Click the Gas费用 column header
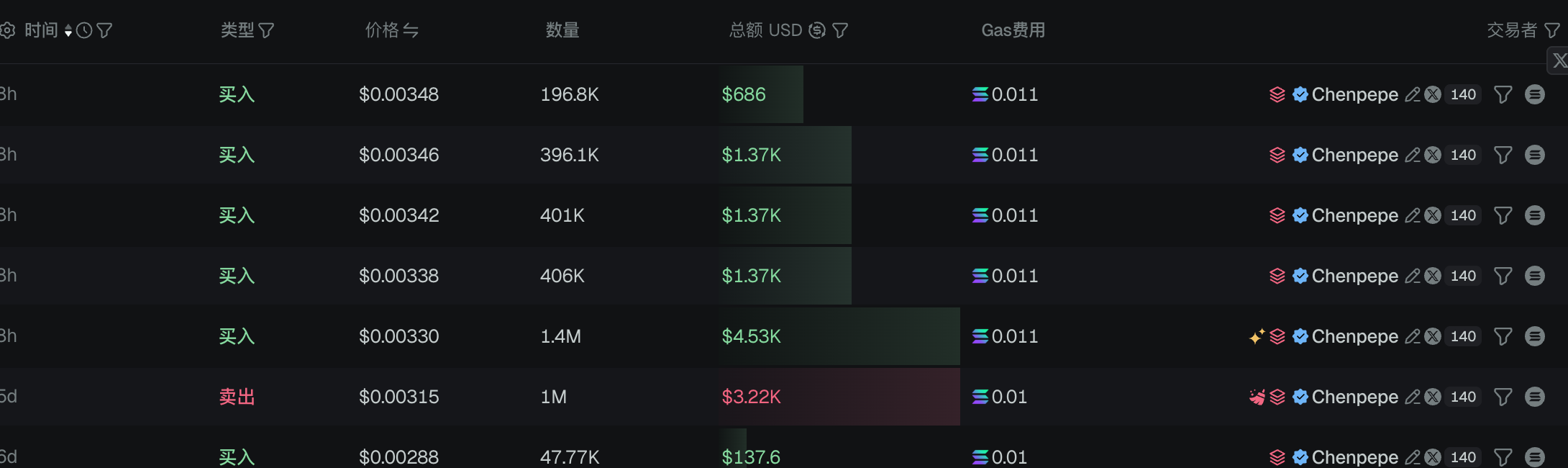Viewport: 1568px width, 468px height. click(1013, 30)
